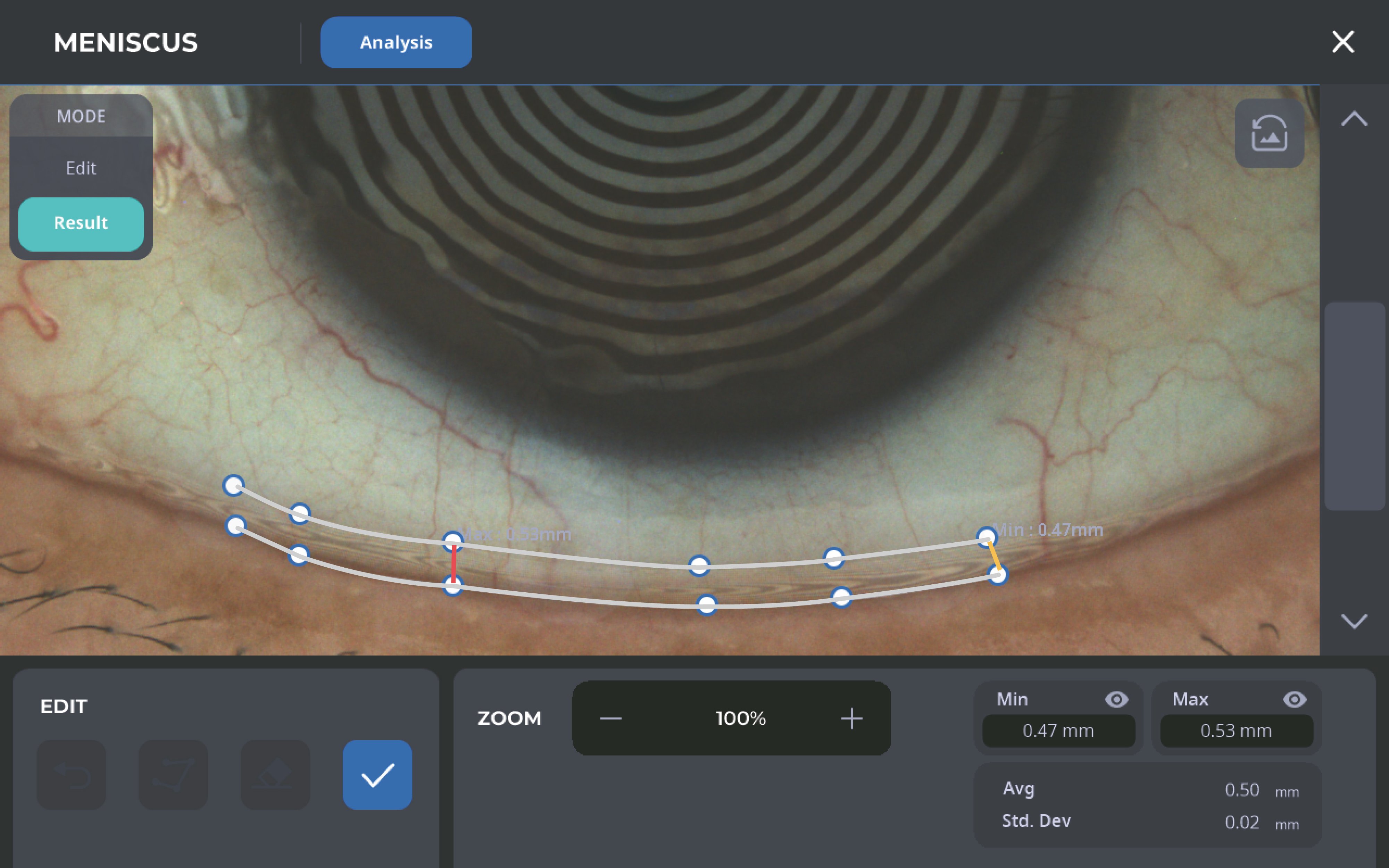Click the 100% zoom level display
The image size is (1389, 868).
pos(740,718)
